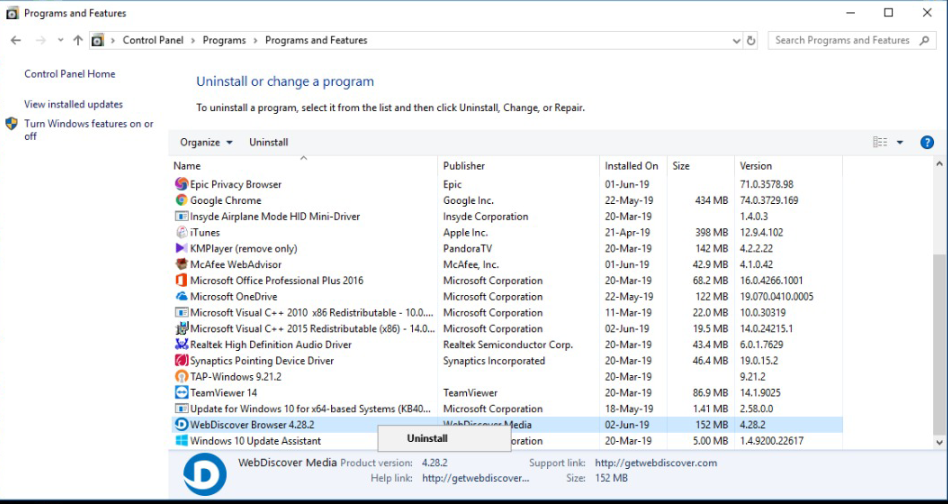The image size is (948, 504).
Task: Click the 434 MB size cell
Action: point(711,200)
